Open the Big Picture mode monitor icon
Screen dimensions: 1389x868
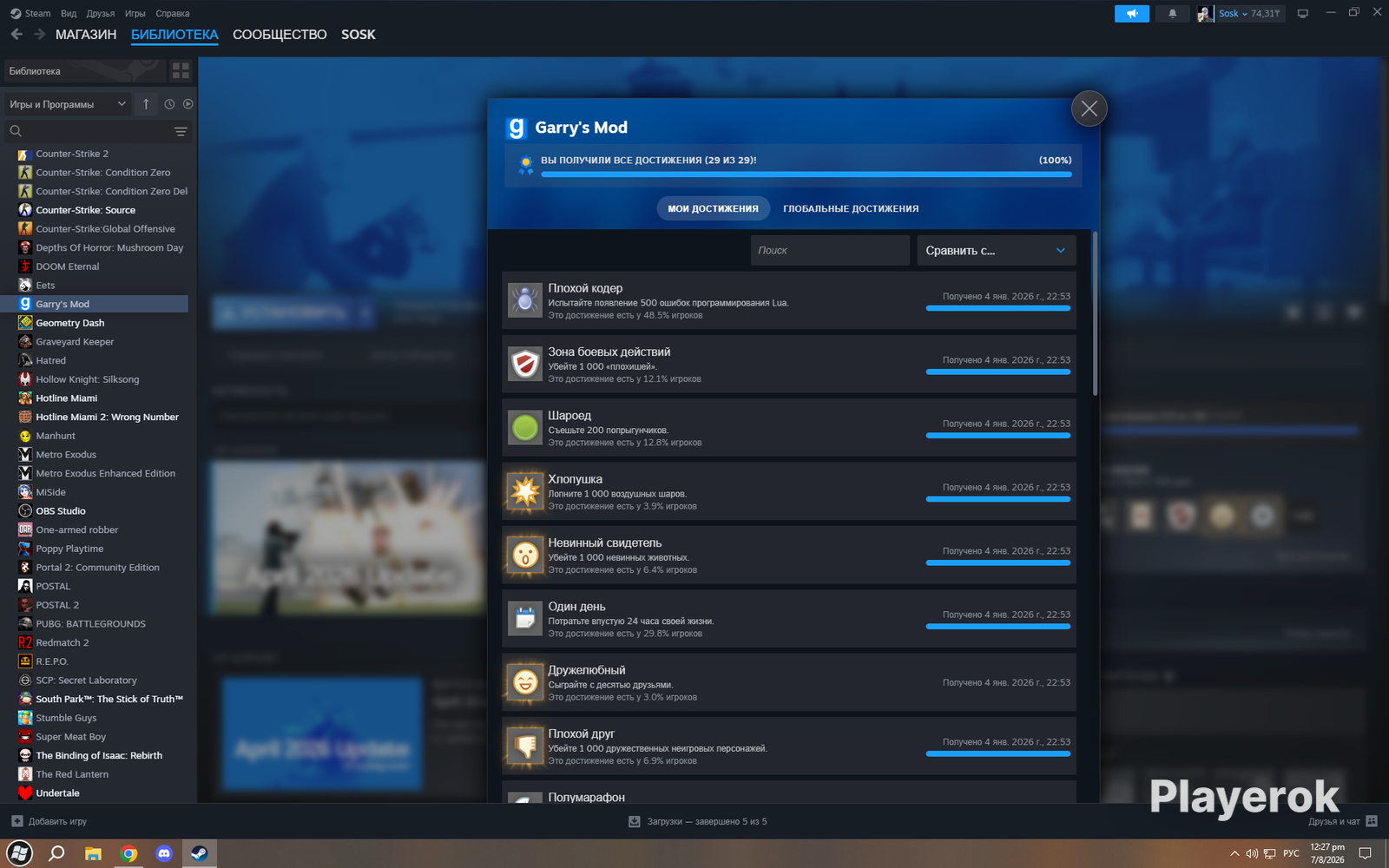[1302, 14]
